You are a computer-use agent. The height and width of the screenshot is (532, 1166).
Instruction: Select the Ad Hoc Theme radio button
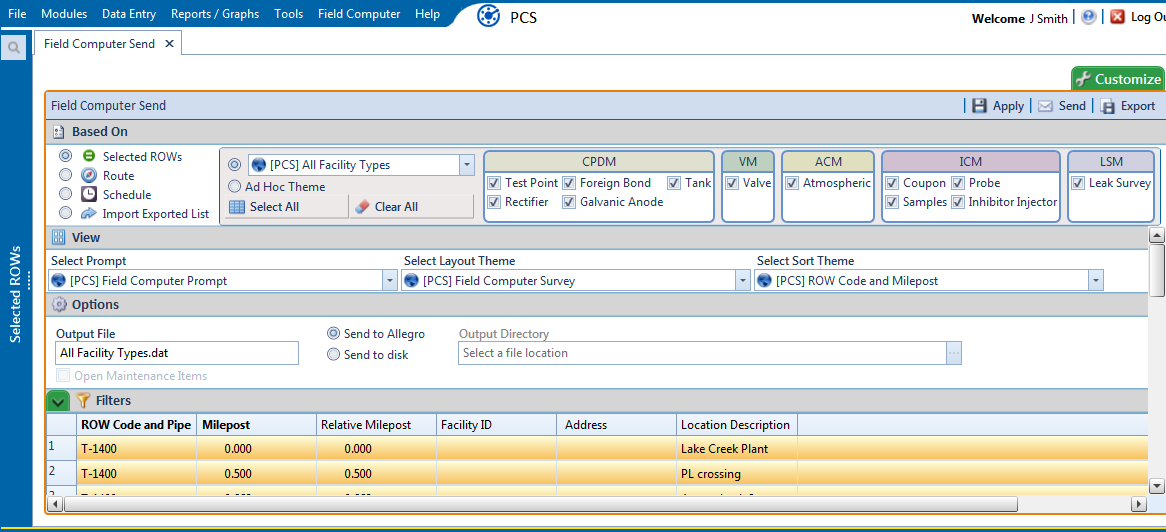point(234,187)
